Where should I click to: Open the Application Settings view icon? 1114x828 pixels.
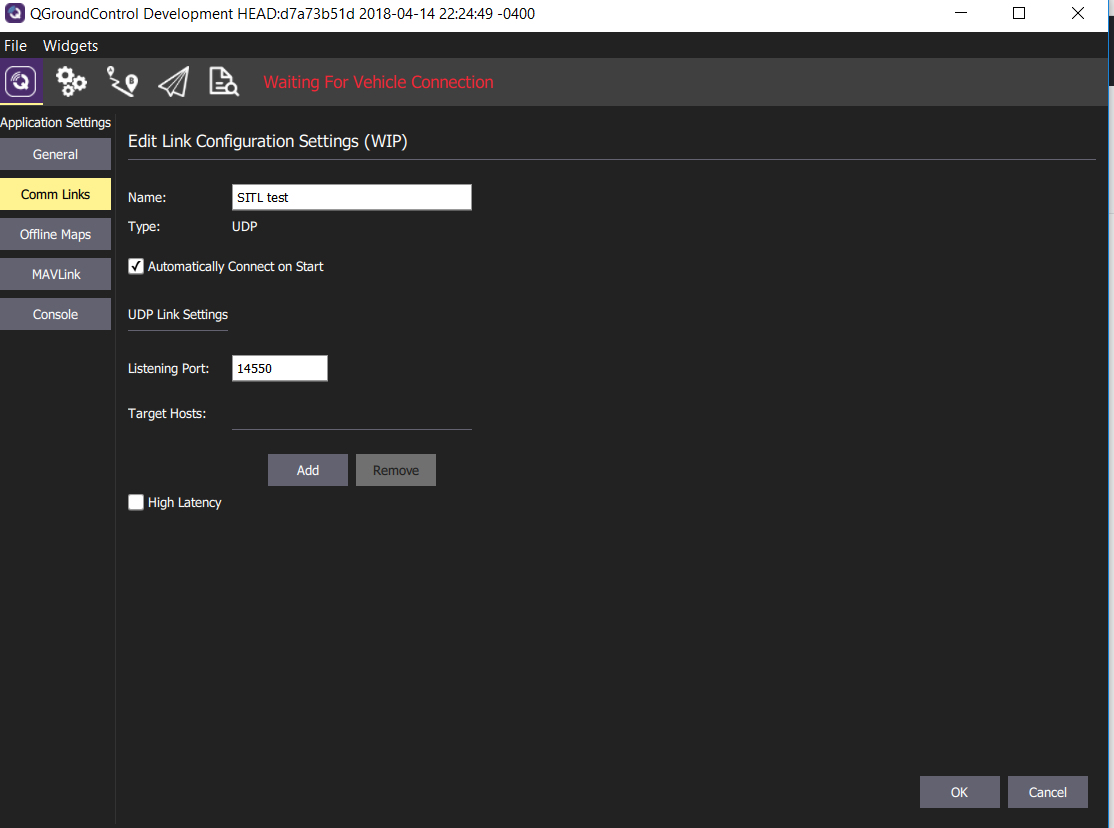point(21,81)
